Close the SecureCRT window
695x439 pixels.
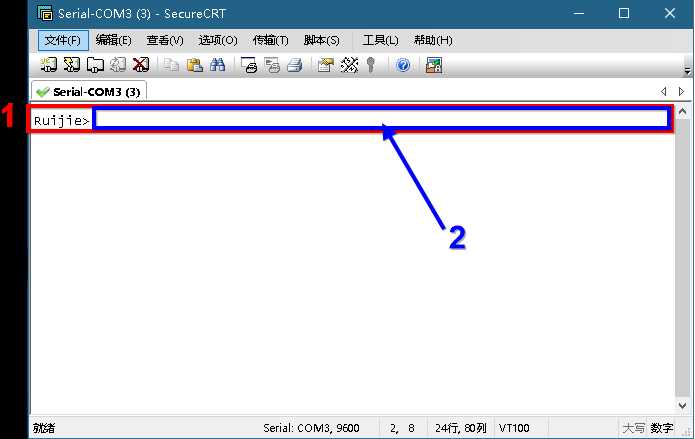(670, 13)
